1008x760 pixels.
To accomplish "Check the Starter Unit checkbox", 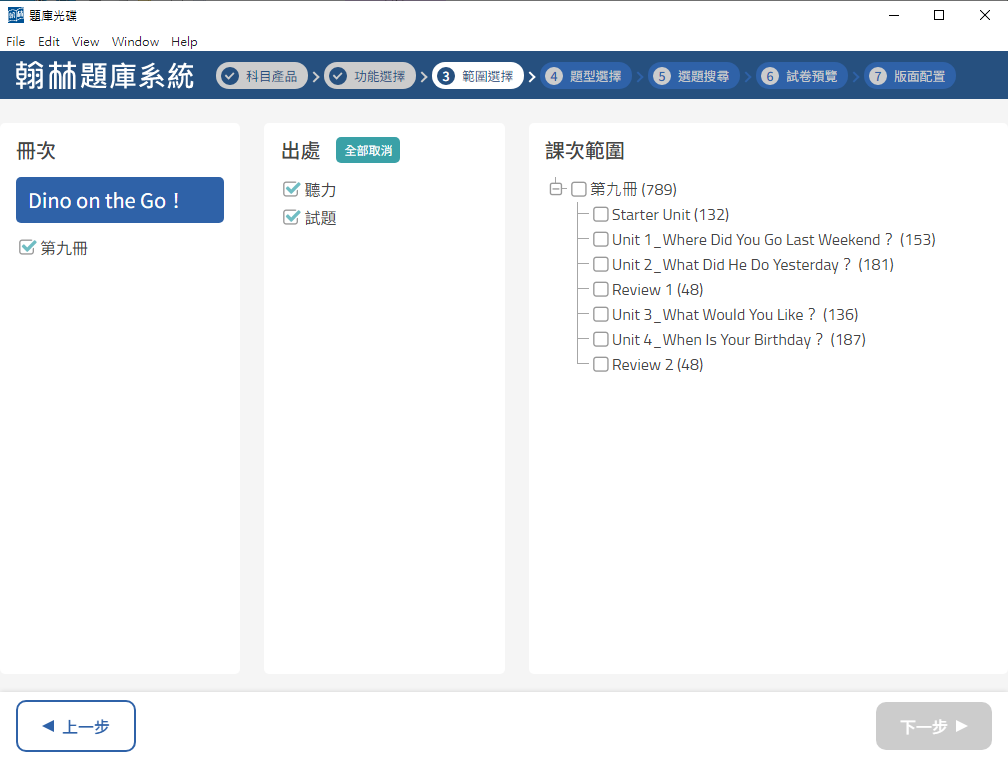I will click(601, 214).
